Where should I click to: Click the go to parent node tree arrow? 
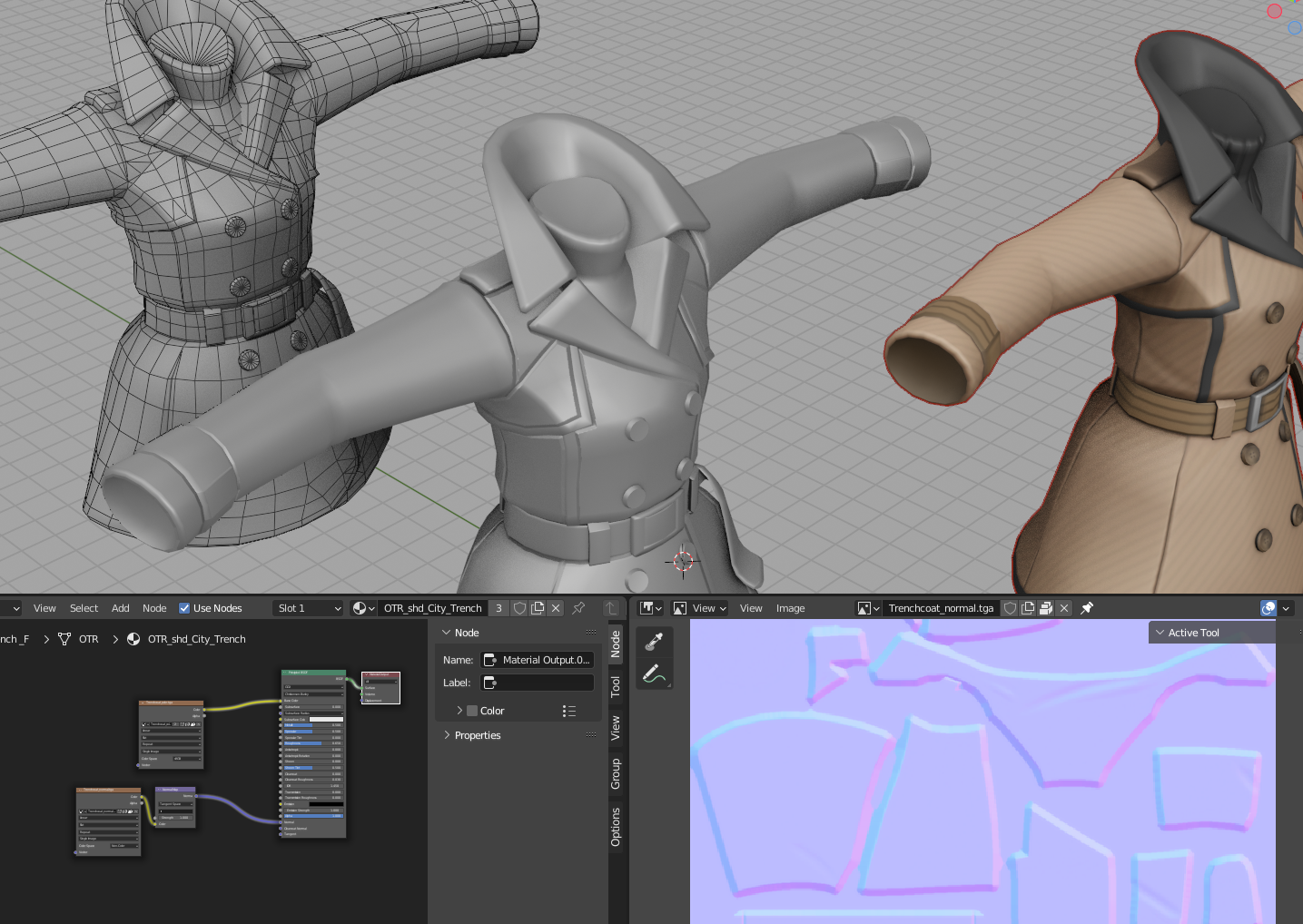coord(611,608)
